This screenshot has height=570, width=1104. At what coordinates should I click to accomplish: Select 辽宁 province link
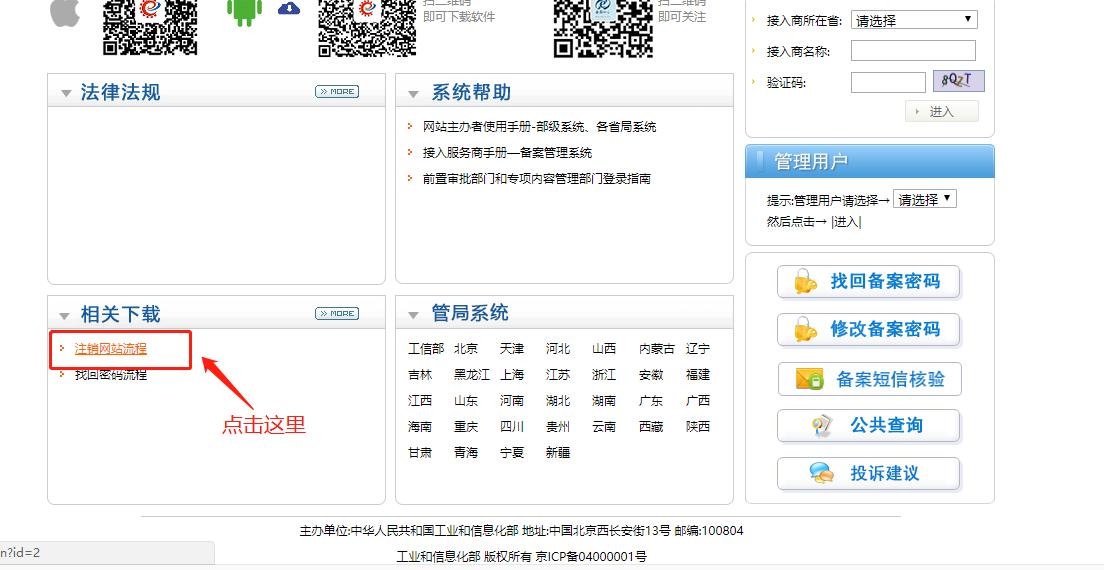pos(698,348)
